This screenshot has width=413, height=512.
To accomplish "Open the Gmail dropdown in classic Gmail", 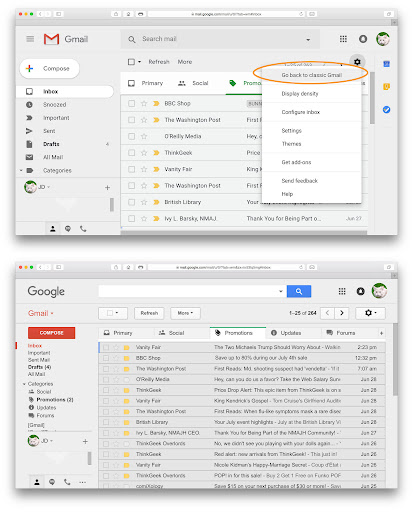I will tap(41, 313).
